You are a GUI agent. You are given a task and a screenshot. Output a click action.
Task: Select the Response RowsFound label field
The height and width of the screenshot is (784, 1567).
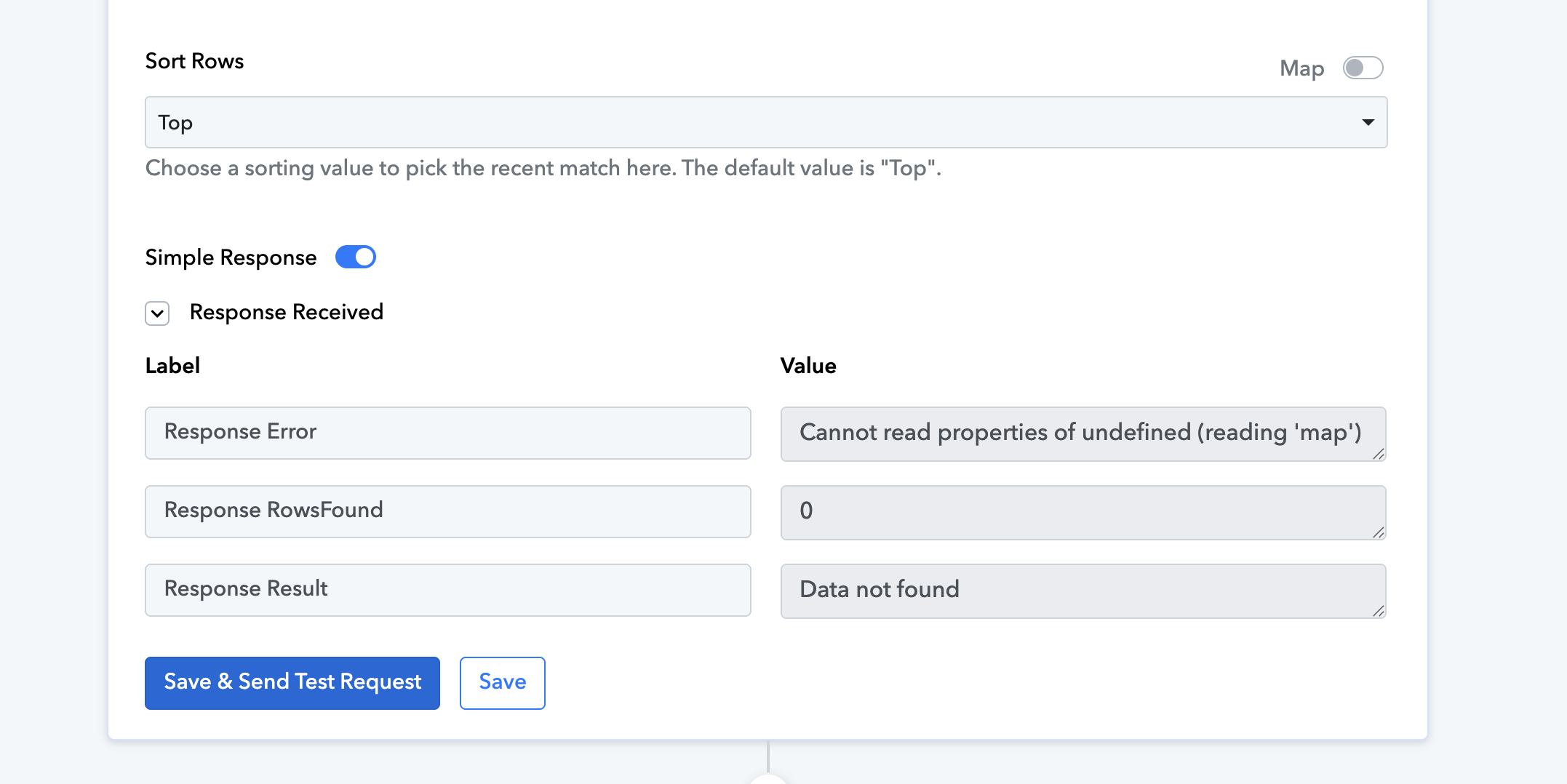[448, 511]
